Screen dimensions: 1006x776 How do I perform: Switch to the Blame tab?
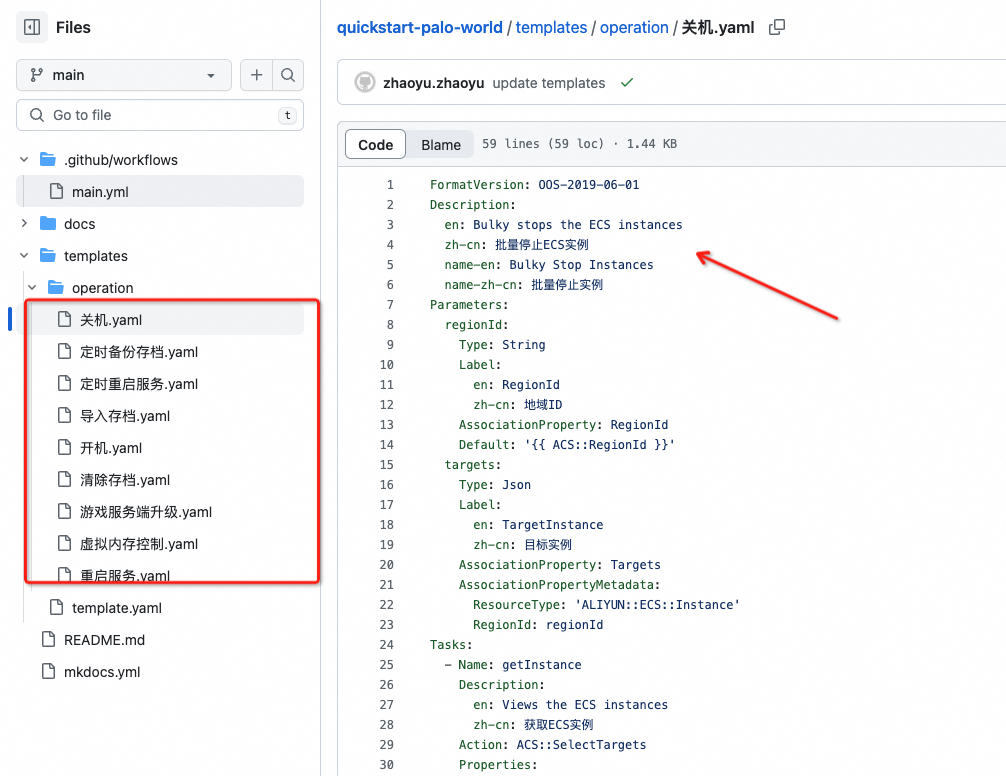click(x=441, y=144)
